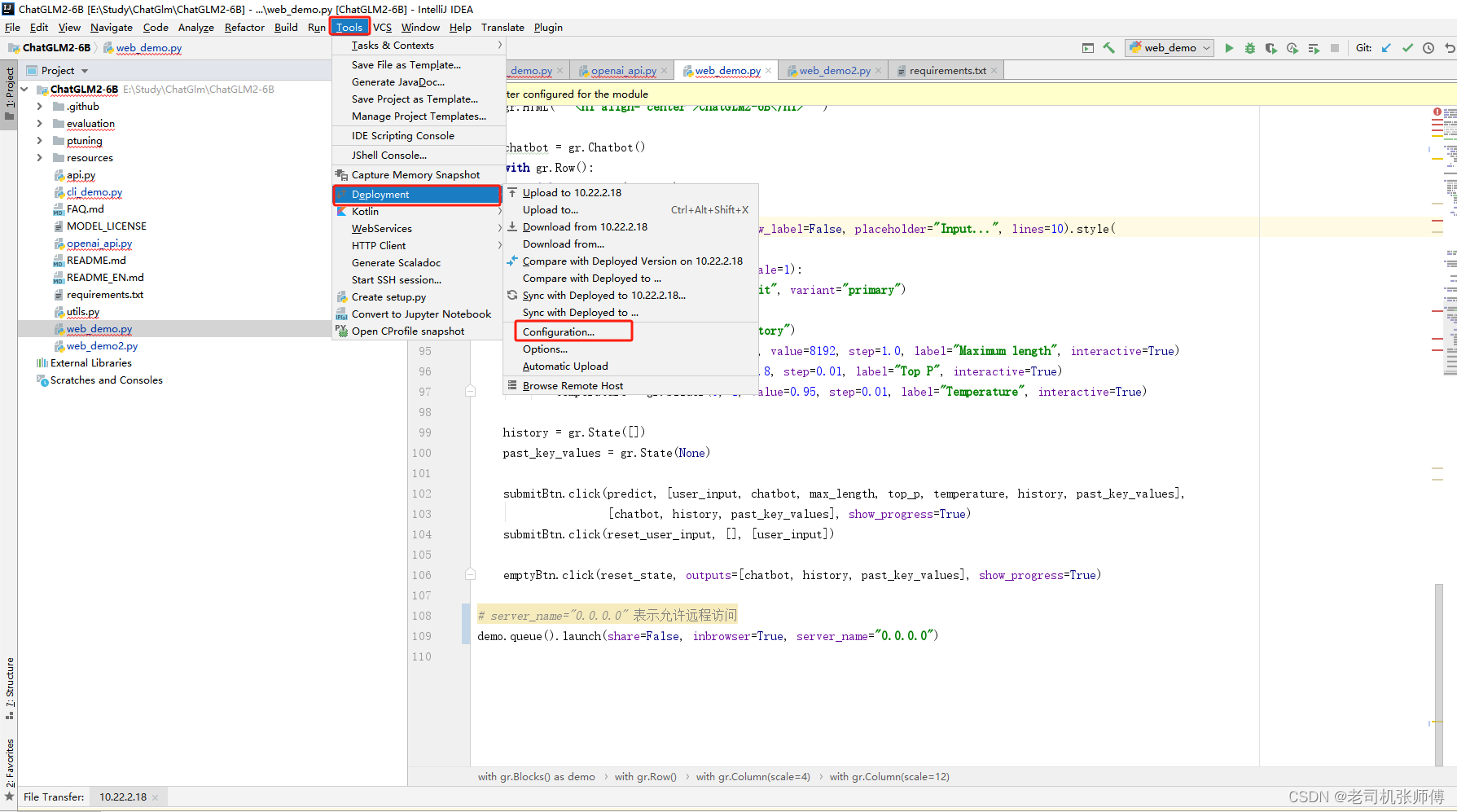Click the Favorites star icon in left strip
This screenshot has height=812, width=1457.
tap(10, 796)
